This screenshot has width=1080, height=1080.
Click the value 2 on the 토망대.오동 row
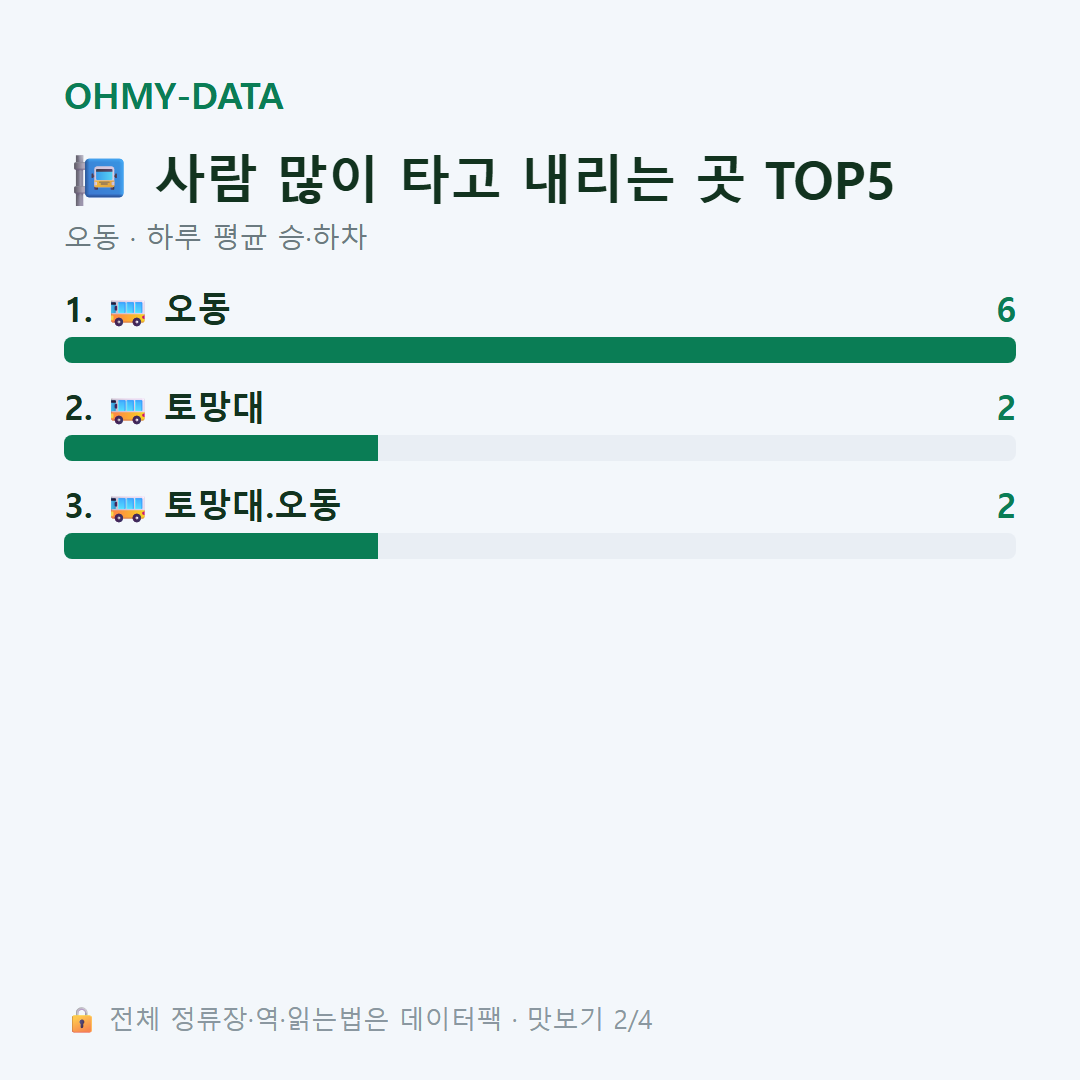tap(1006, 506)
